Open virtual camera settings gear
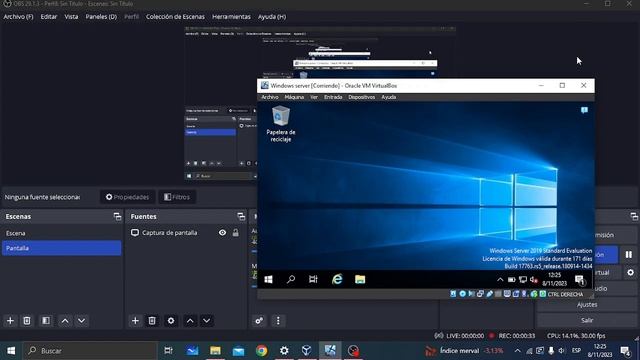 [630, 272]
